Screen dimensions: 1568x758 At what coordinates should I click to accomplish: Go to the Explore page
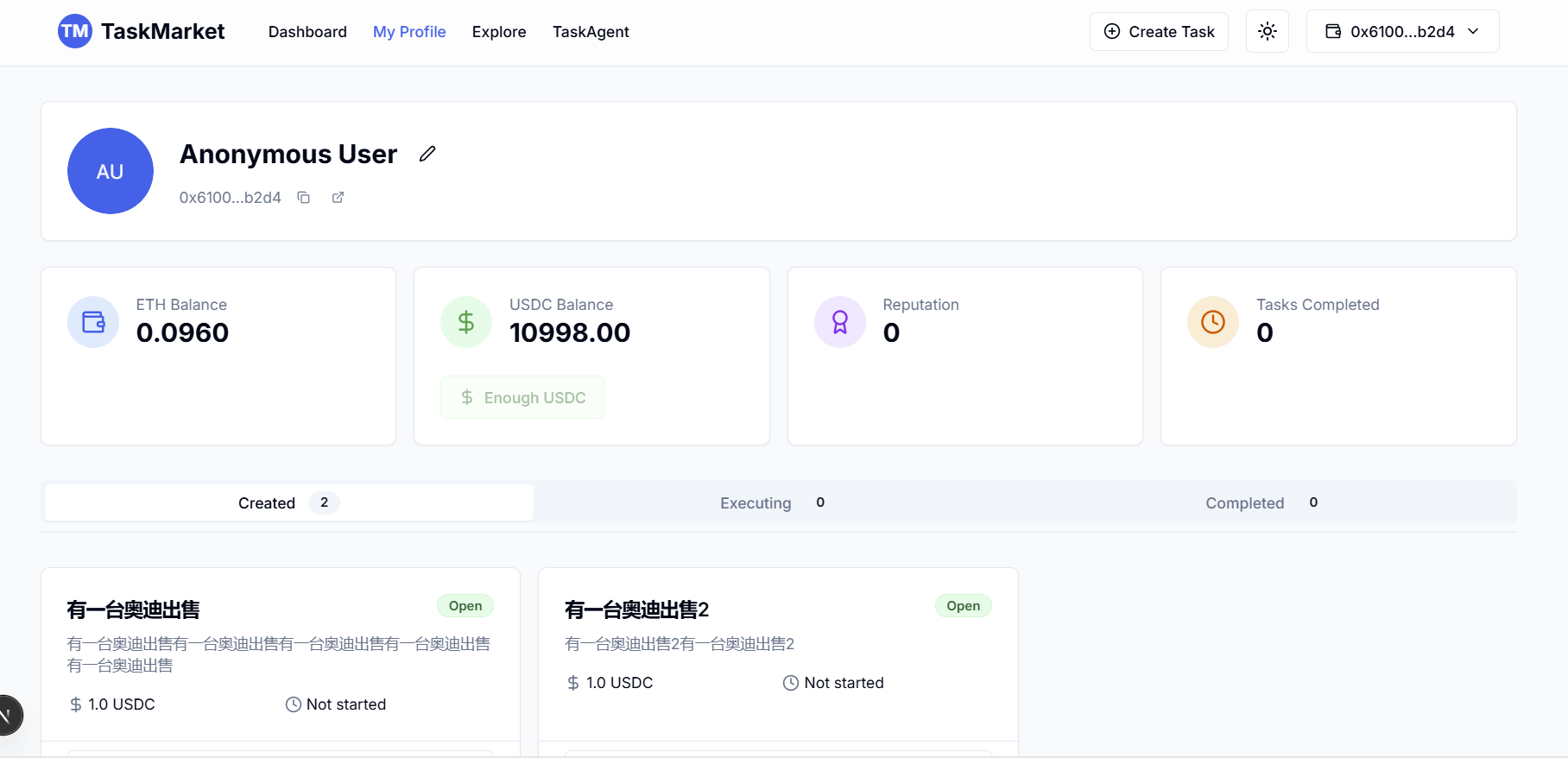(x=499, y=32)
